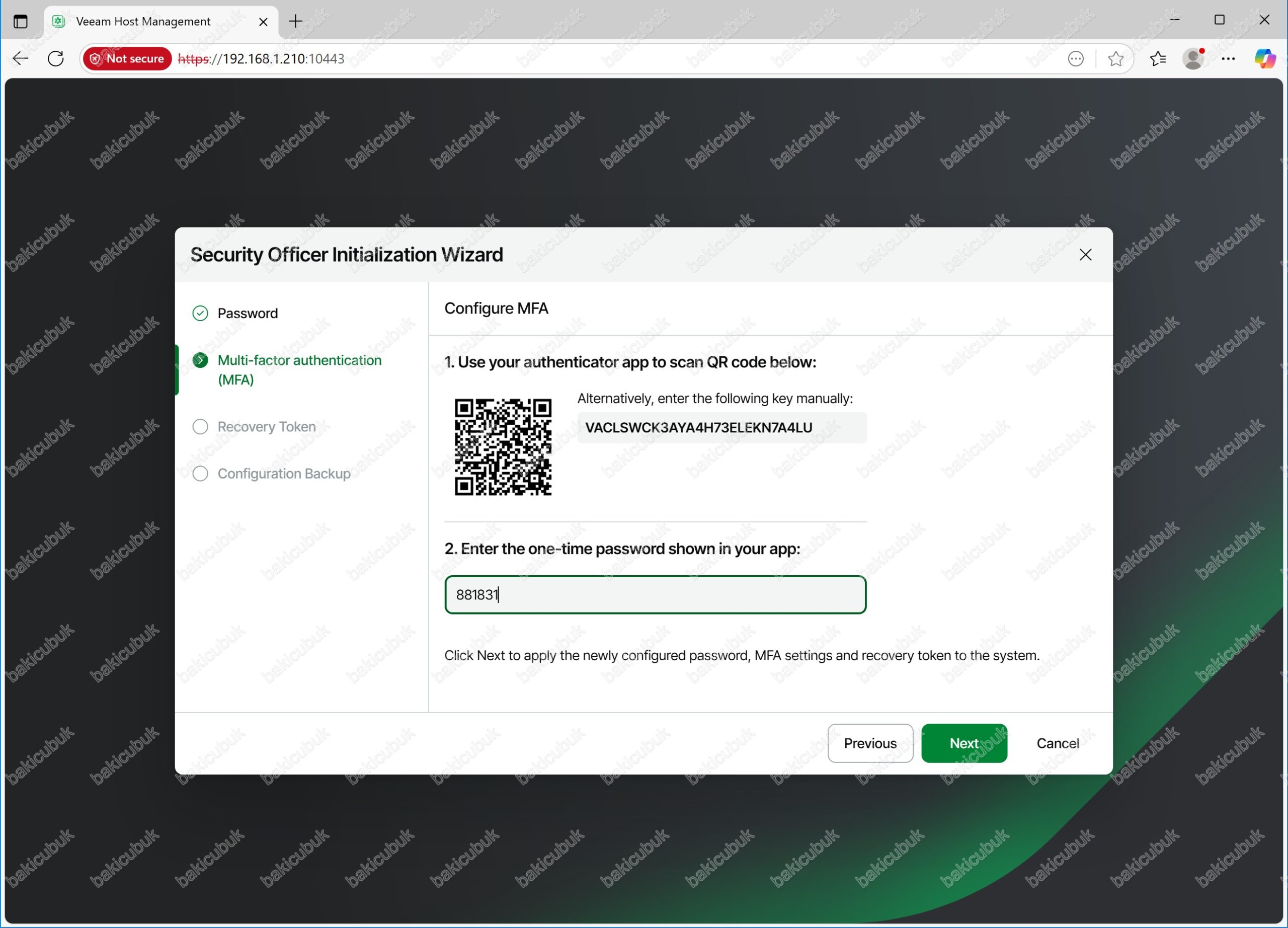This screenshot has height=928, width=1288.
Task: Open the browser profile avatar
Action: (x=1194, y=58)
